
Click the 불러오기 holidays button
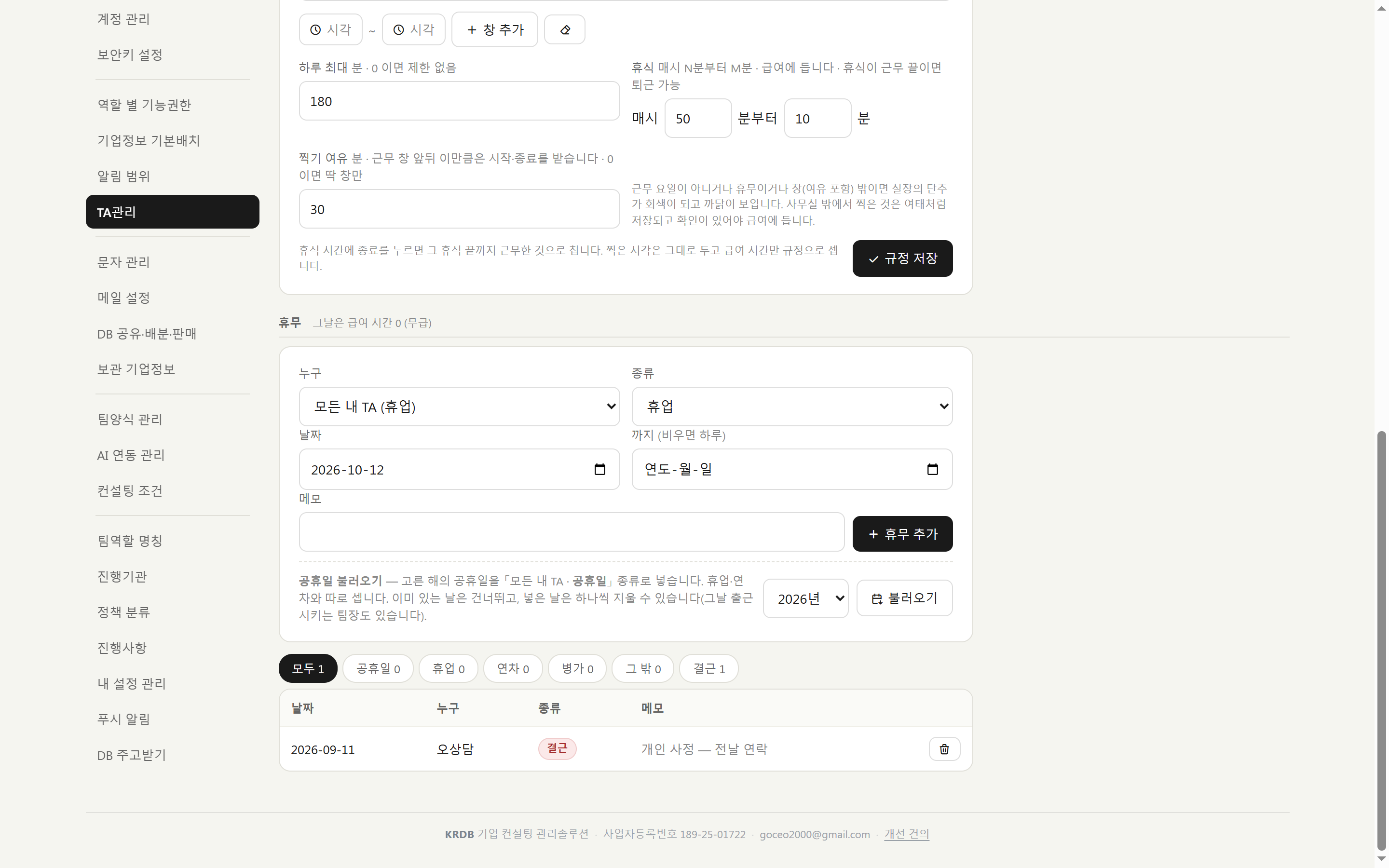click(905, 598)
